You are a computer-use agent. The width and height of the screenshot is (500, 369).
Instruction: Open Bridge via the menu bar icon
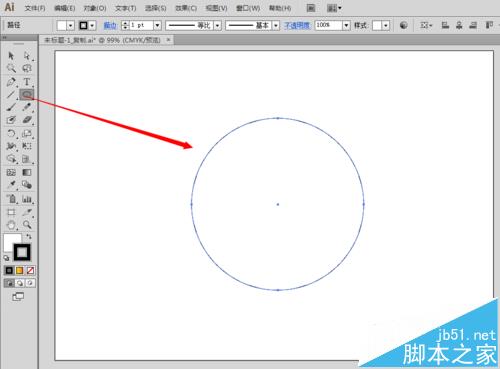click(x=311, y=8)
